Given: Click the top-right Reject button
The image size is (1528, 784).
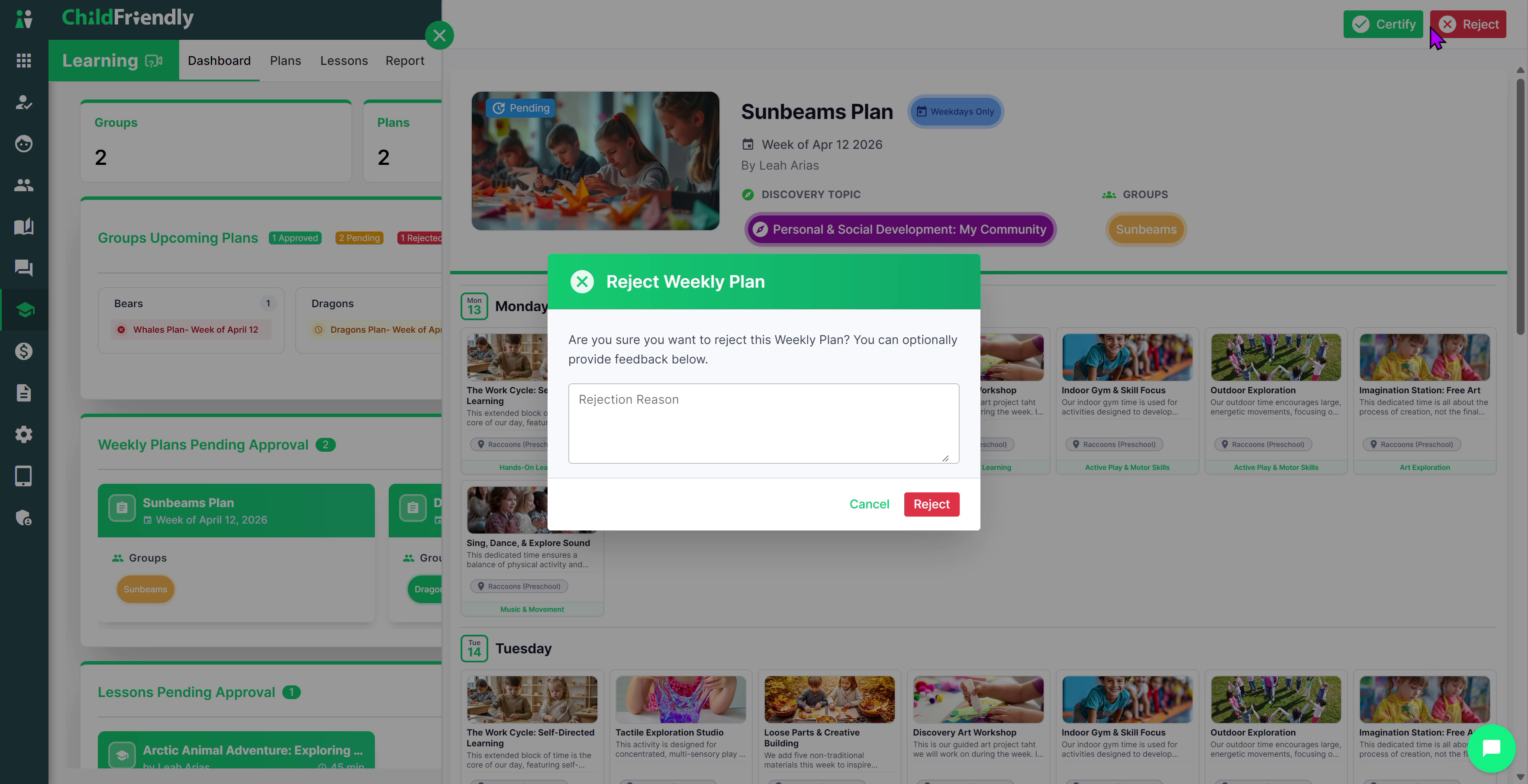Looking at the screenshot, I should 1468,24.
